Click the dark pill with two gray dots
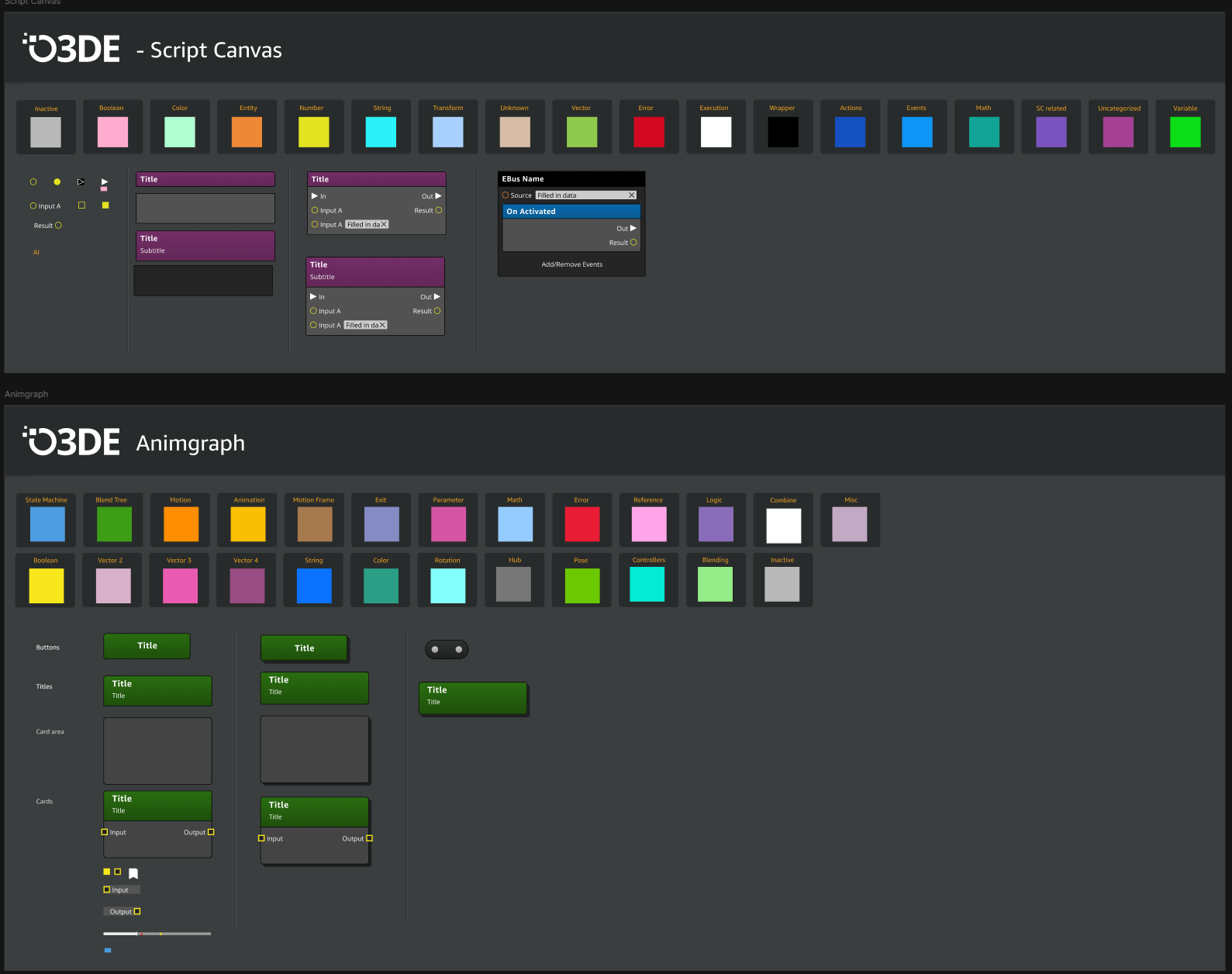1232x974 pixels. pyautogui.click(x=447, y=649)
